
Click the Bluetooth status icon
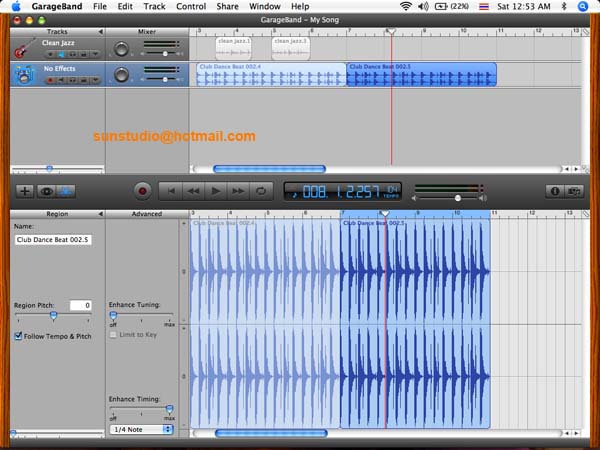tap(564, 7)
